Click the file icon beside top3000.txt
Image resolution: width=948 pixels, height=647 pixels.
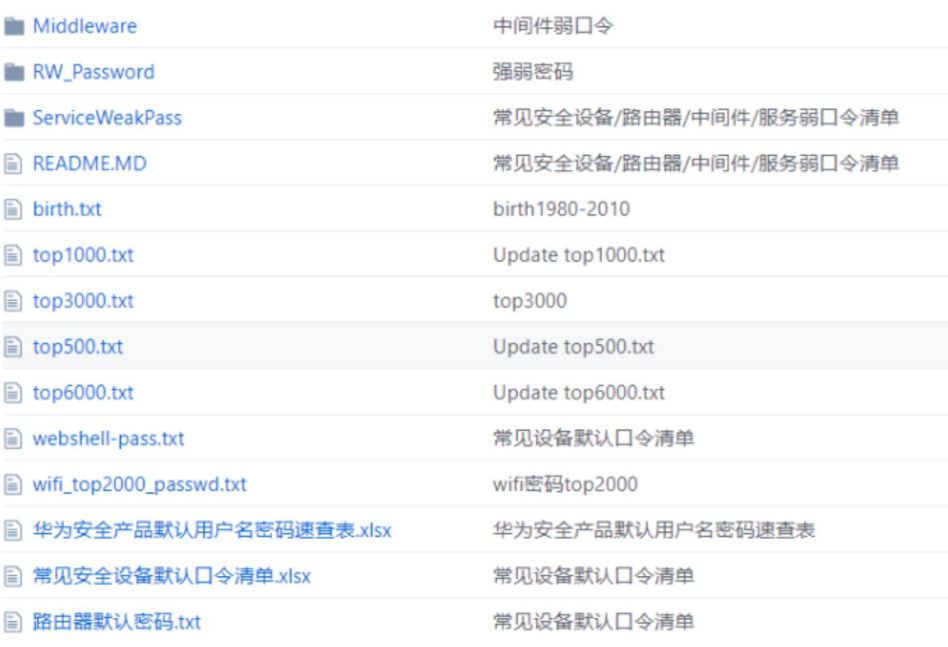click(13, 301)
